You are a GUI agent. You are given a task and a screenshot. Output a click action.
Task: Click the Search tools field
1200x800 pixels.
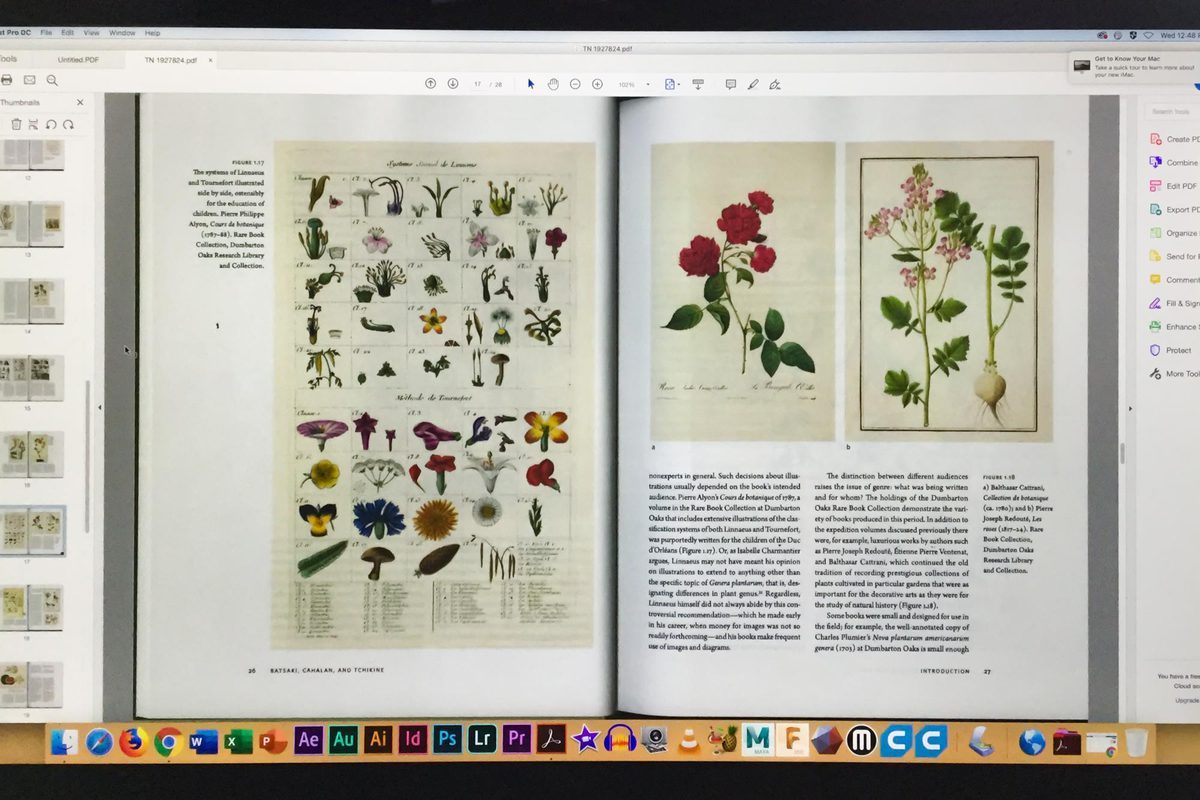tap(1172, 111)
